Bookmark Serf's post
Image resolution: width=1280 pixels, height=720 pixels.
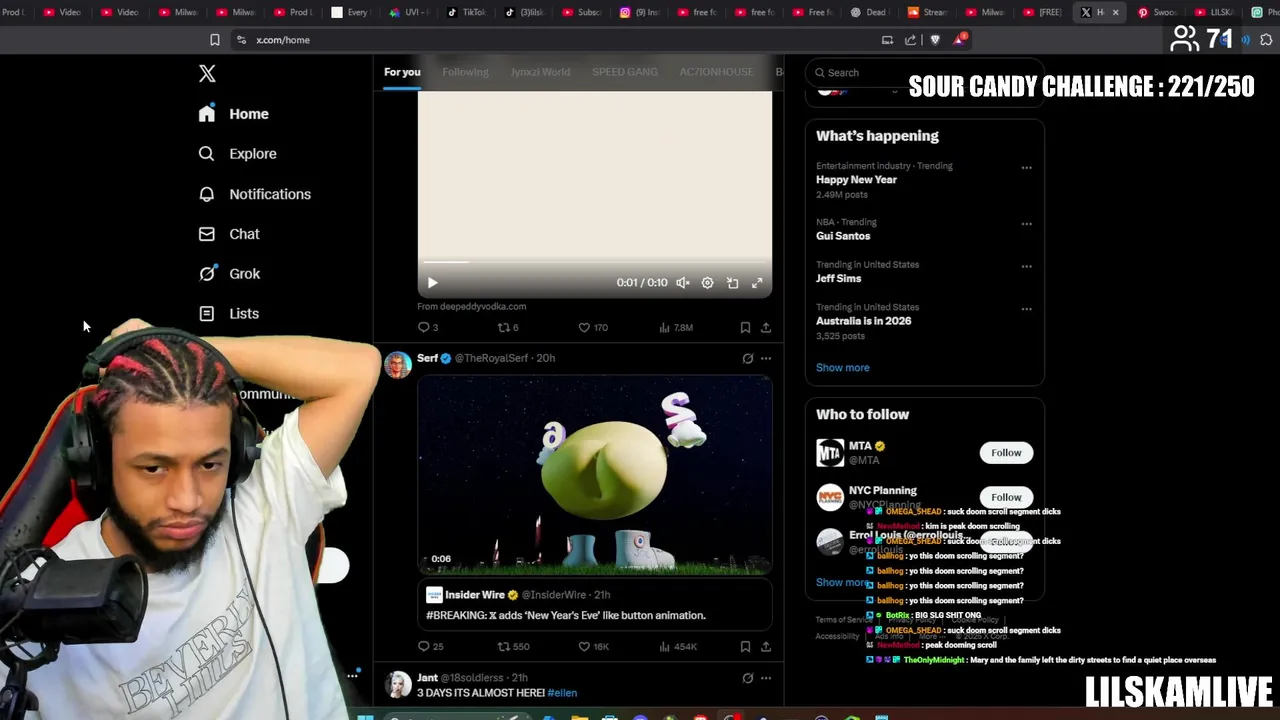click(x=745, y=646)
